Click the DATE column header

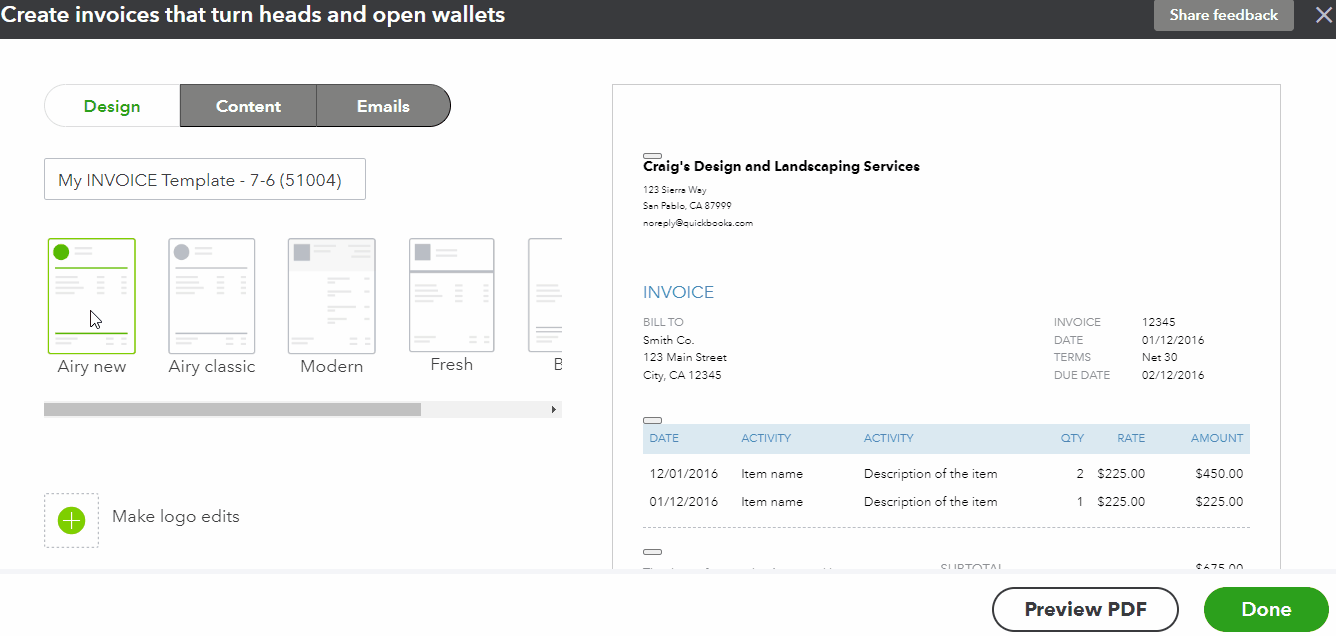point(665,438)
